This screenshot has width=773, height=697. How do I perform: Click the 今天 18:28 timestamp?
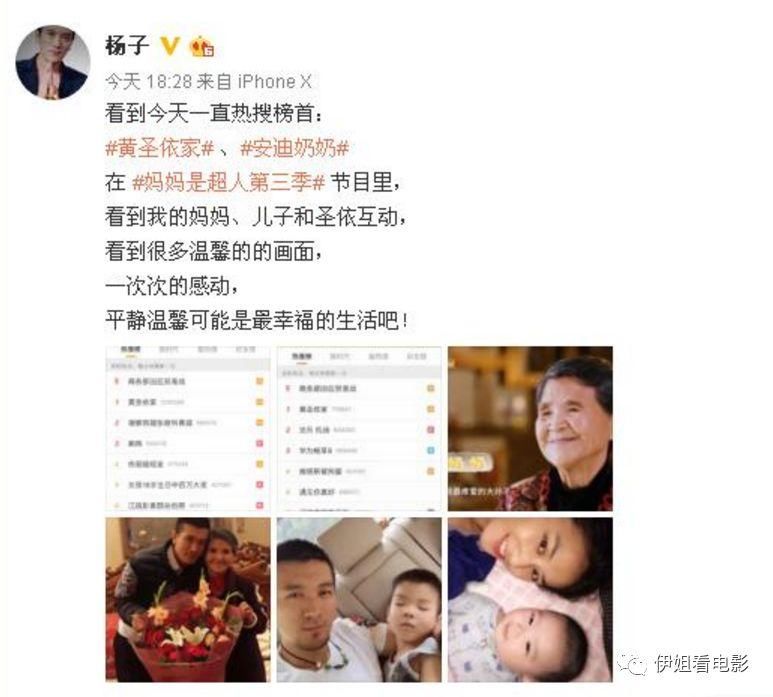pyautogui.click(x=148, y=81)
